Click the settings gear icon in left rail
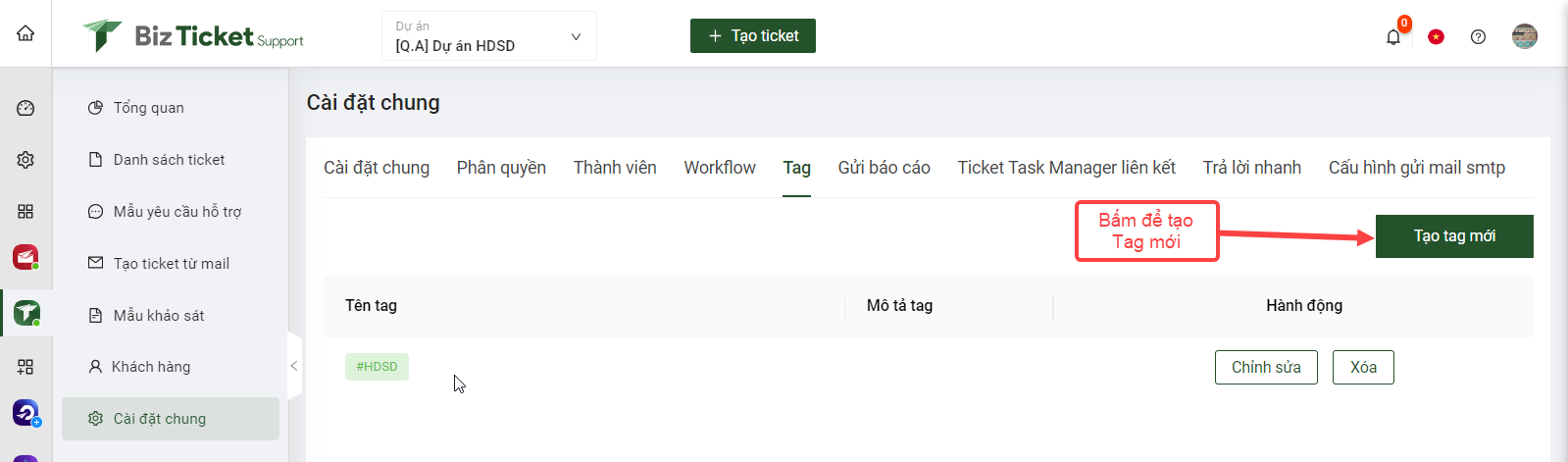This screenshot has height=462, width=1568. (25, 160)
